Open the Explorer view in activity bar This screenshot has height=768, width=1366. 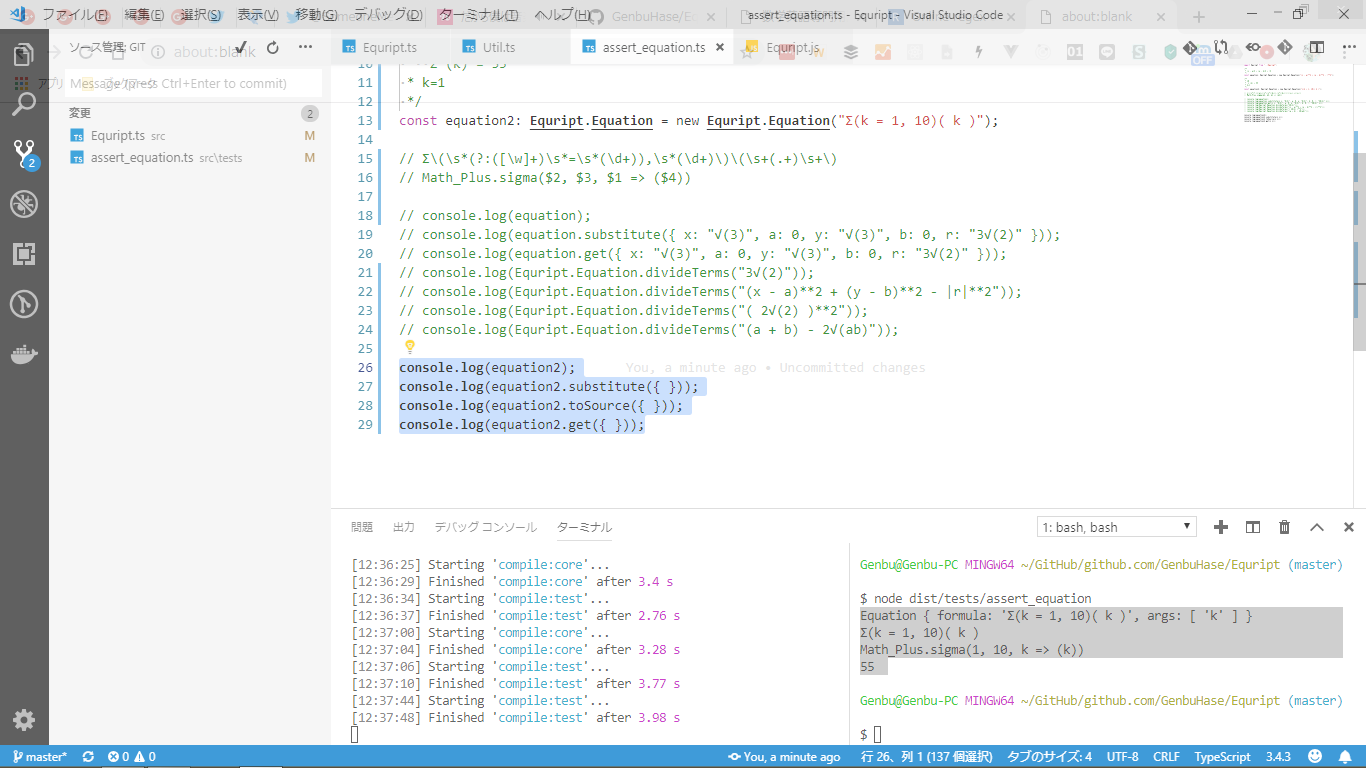point(24,56)
